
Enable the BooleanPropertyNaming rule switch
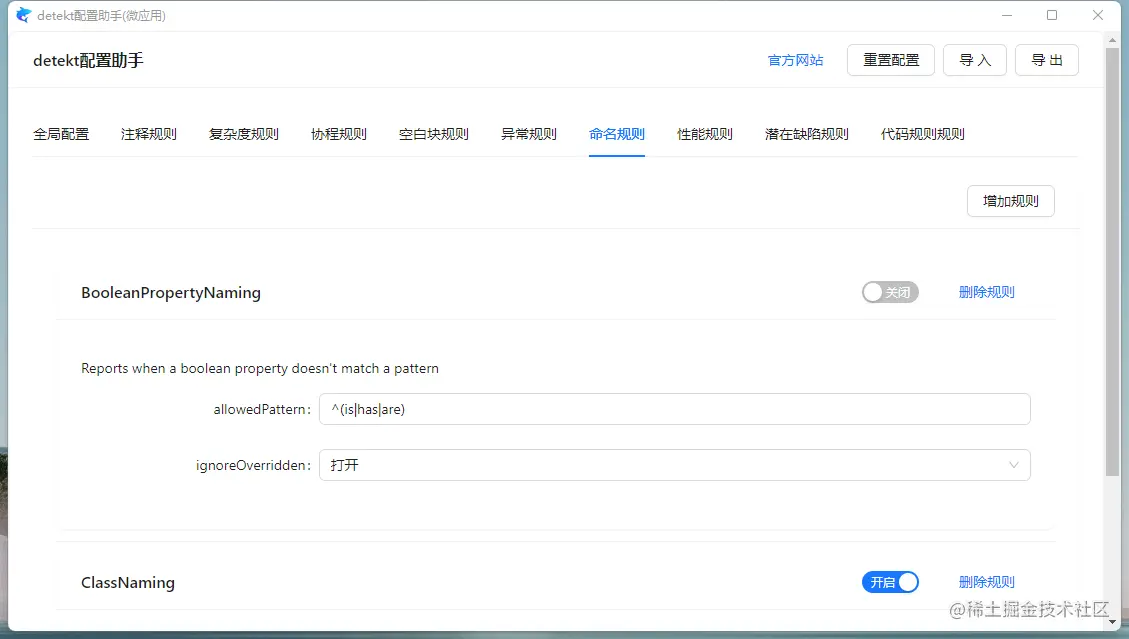[x=890, y=292]
